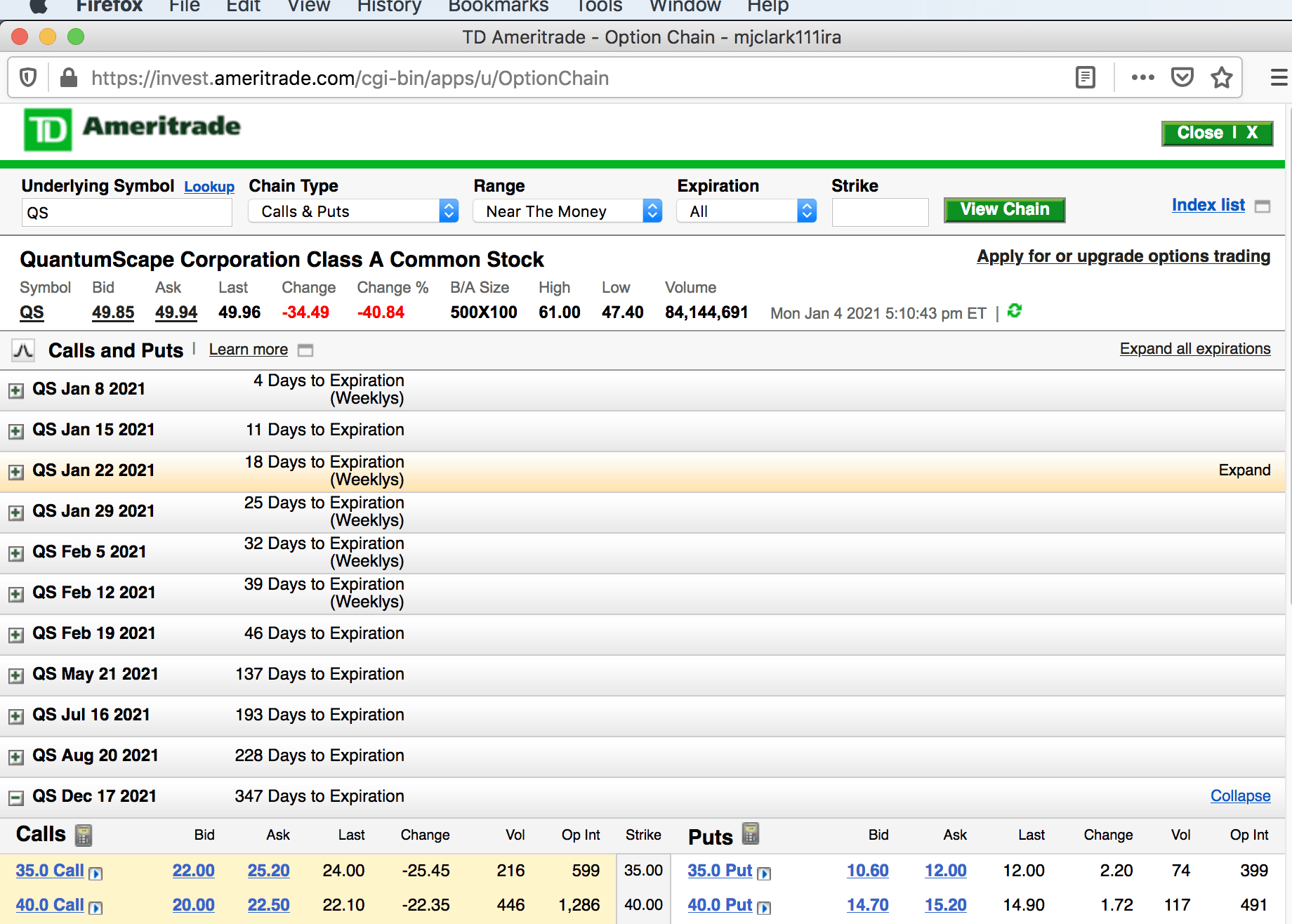The image size is (1292, 924).
Task: Expand the QS Jul 16 2021 expiration
Action: [15, 716]
